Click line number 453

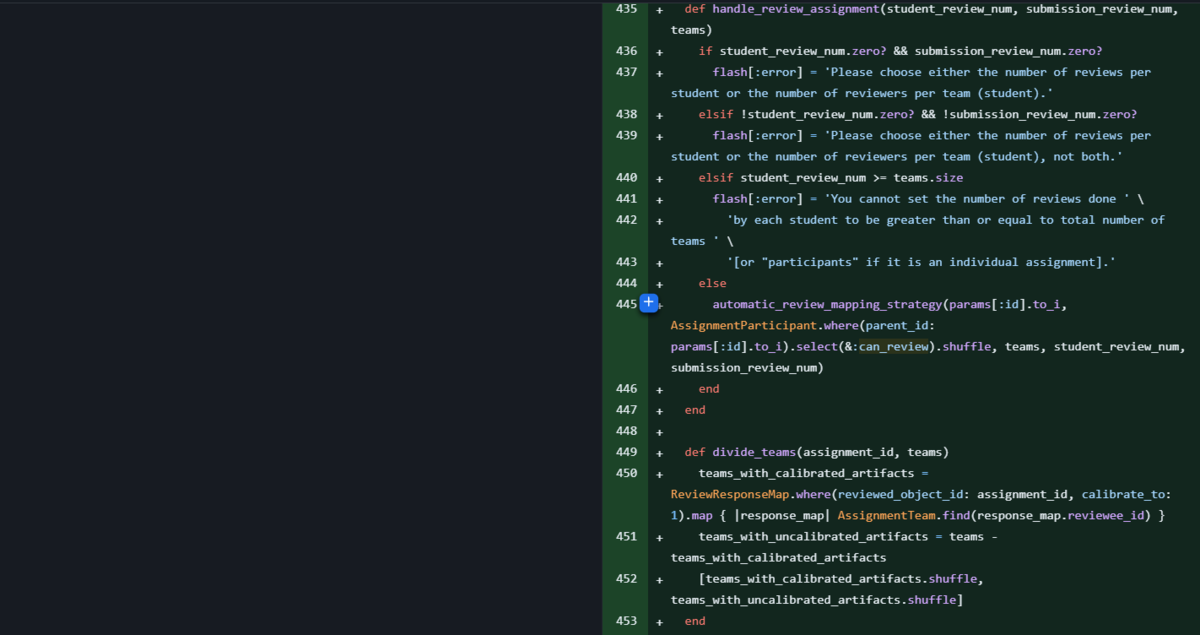click(626, 621)
